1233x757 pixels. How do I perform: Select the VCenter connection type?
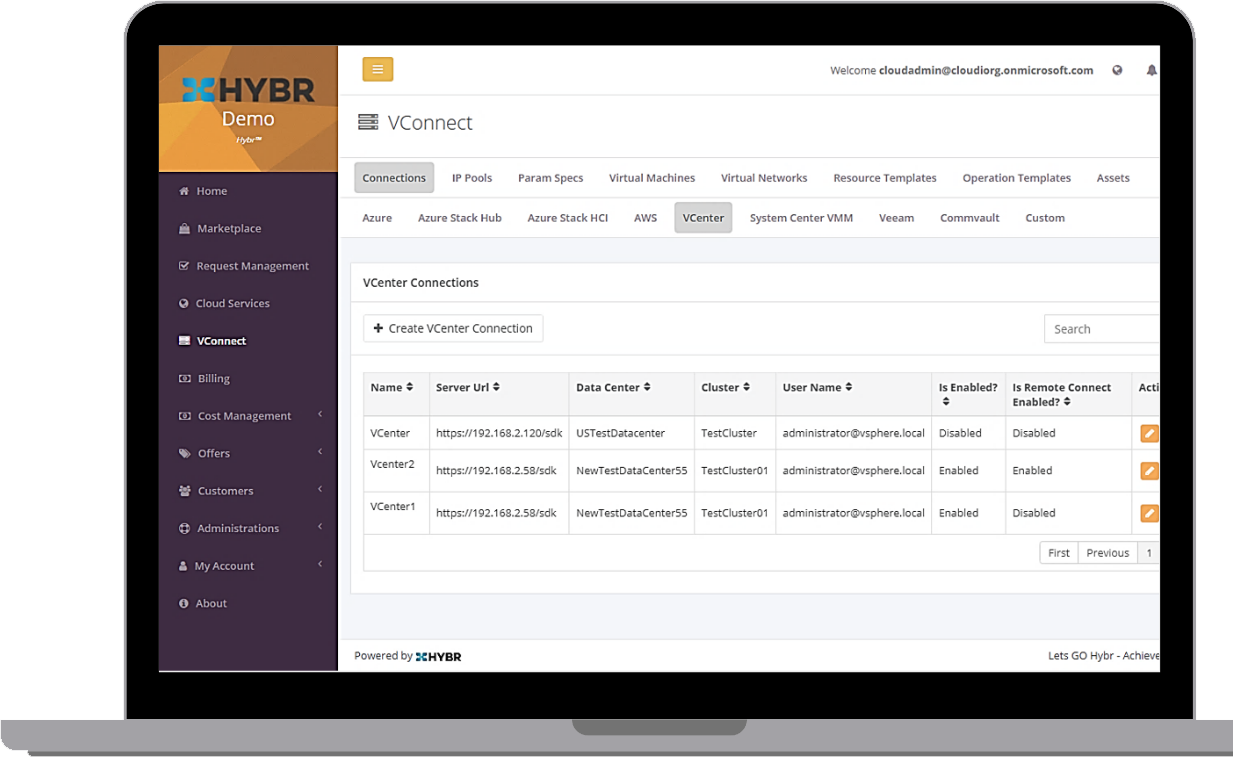coord(703,218)
